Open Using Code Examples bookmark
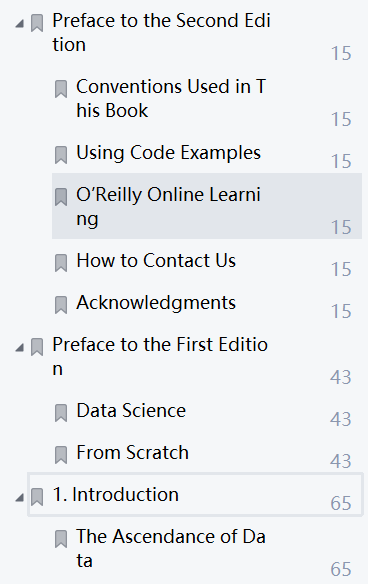The height and width of the screenshot is (584, 368). [168, 153]
